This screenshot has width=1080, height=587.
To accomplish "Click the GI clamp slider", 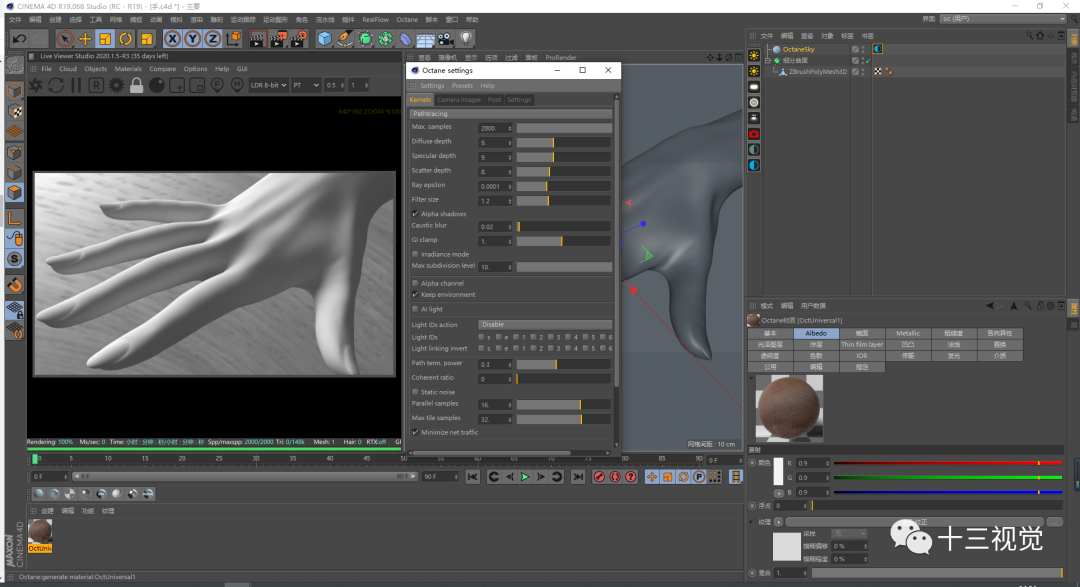I will point(563,241).
